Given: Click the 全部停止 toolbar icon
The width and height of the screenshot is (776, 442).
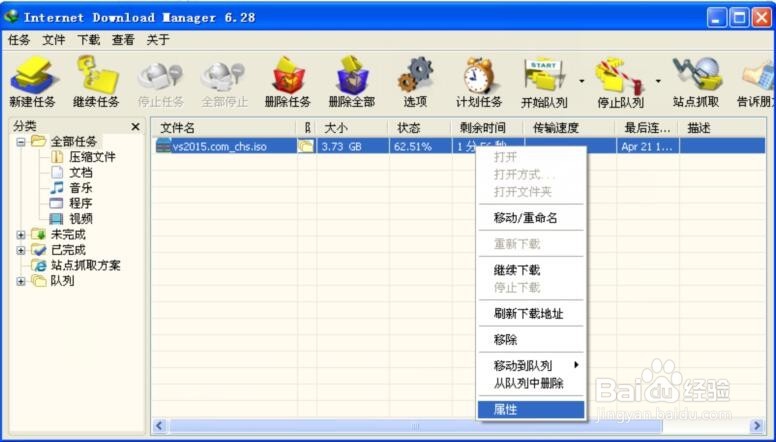Looking at the screenshot, I should click(x=224, y=77).
